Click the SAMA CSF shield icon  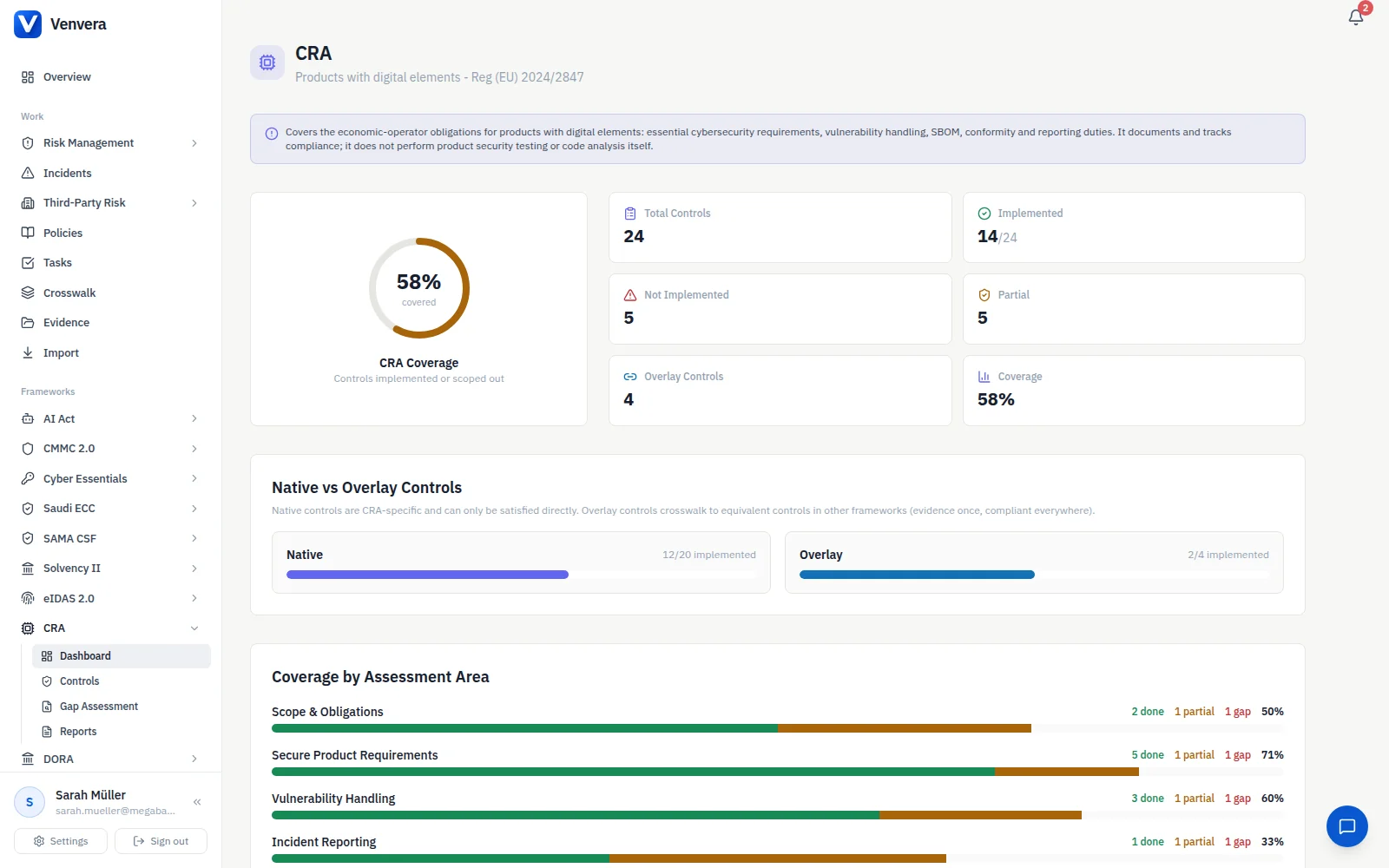(28, 539)
